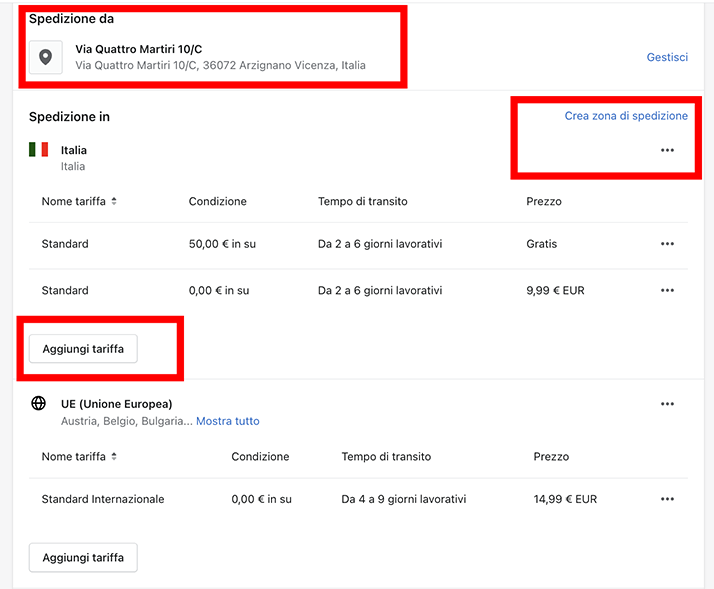Click Da 4 a 9 giorni lavorativi

click(x=404, y=499)
